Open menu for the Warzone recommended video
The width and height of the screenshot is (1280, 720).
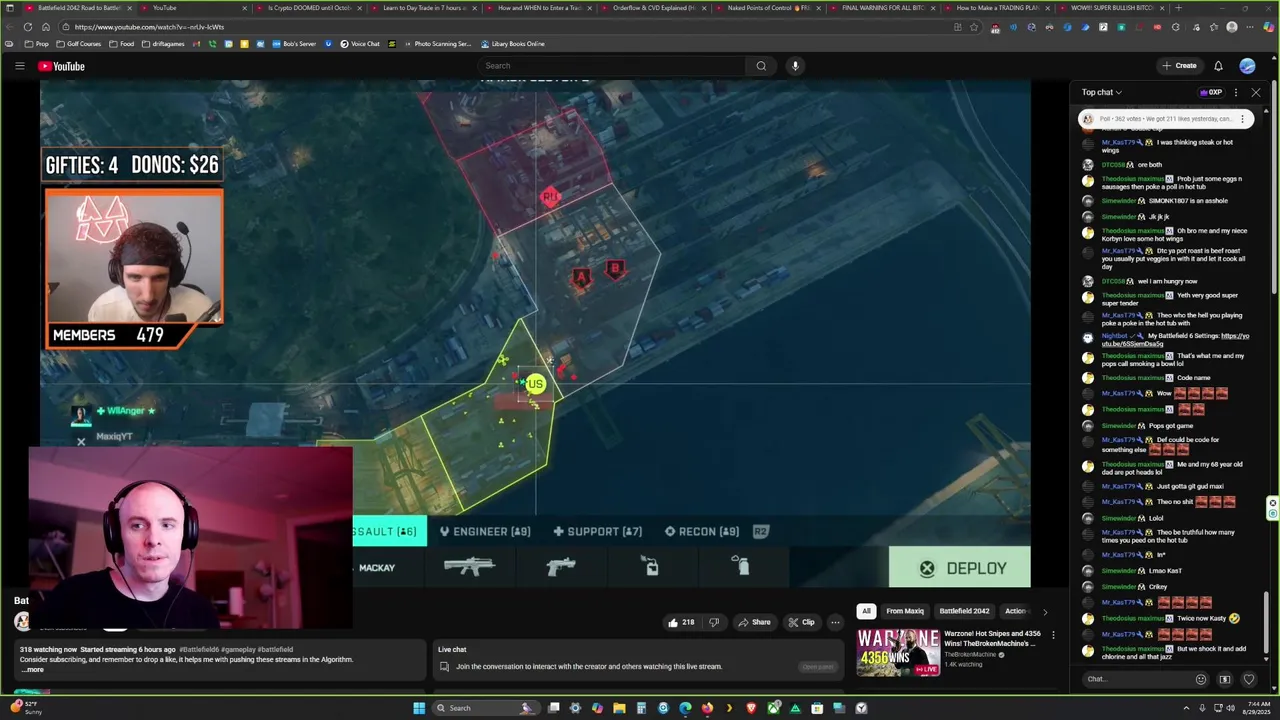coord(1053,634)
